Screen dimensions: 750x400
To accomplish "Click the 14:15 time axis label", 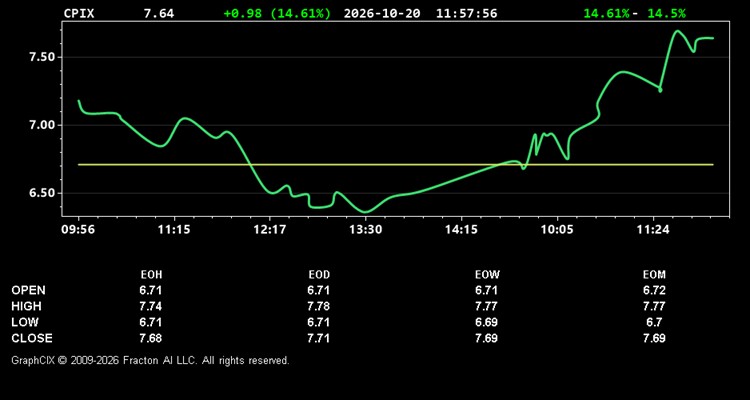I will (x=461, y=229).
